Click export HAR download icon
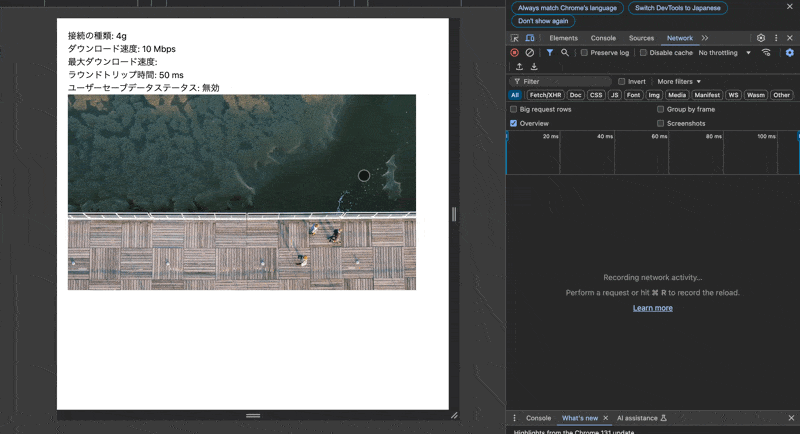 coord(534,67)
